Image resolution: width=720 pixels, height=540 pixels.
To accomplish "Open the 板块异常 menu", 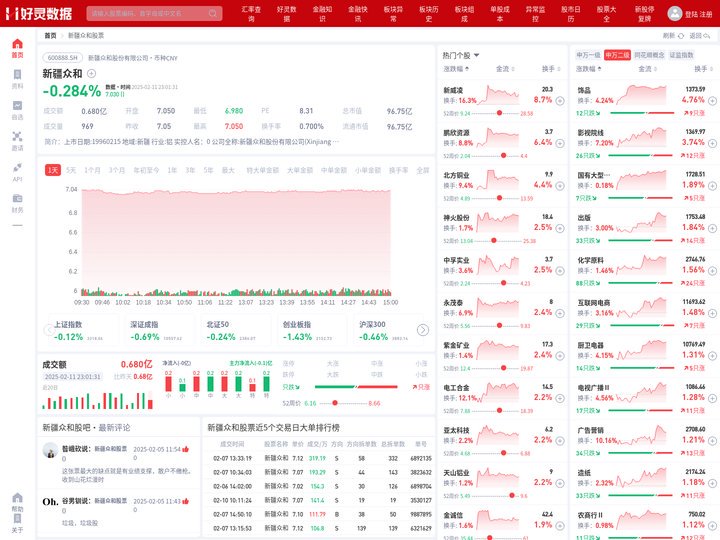I will 394,14.
